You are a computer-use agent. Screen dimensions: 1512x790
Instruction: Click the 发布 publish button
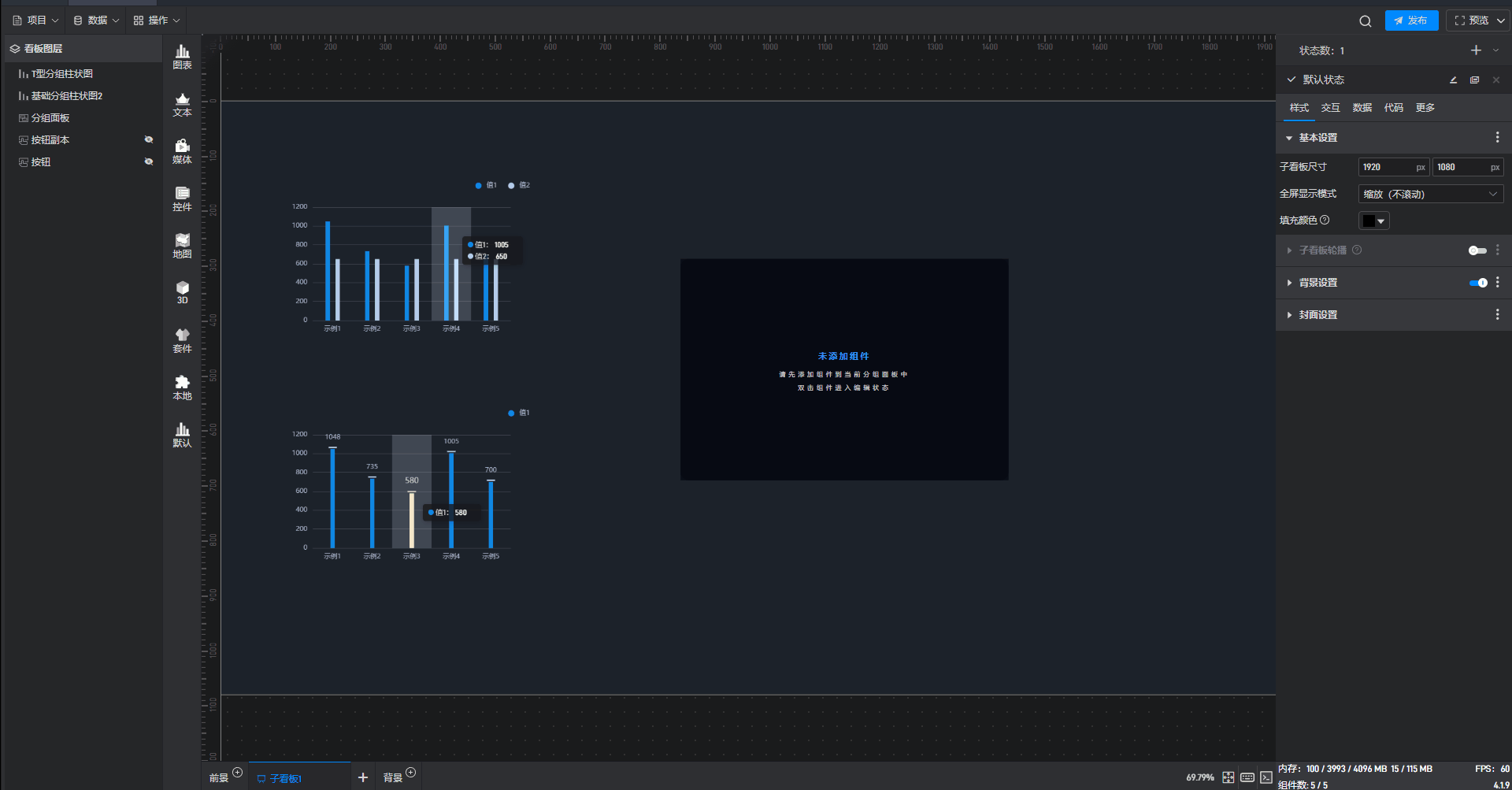pos(1411,20)
